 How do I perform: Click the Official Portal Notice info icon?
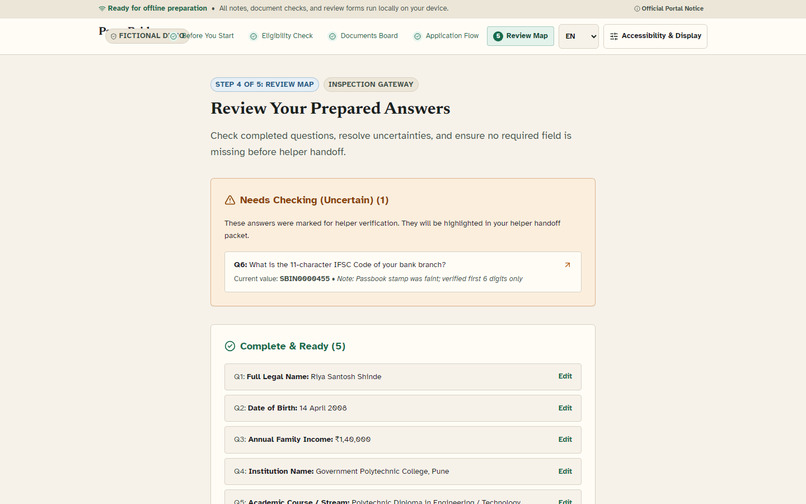coord(637,9)
